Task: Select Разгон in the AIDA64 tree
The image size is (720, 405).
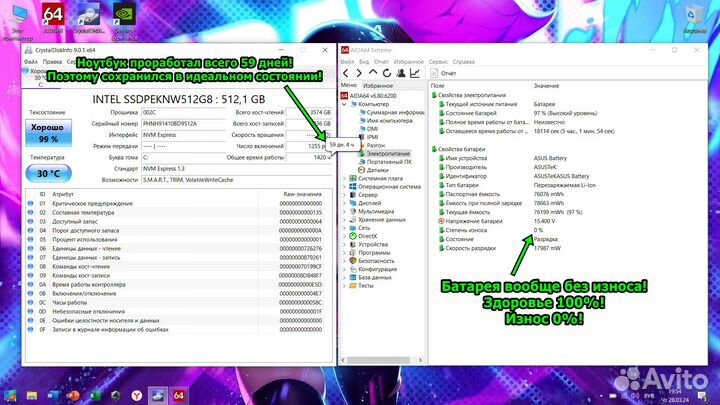Action: pyautogui.click(x=372, y=145)
